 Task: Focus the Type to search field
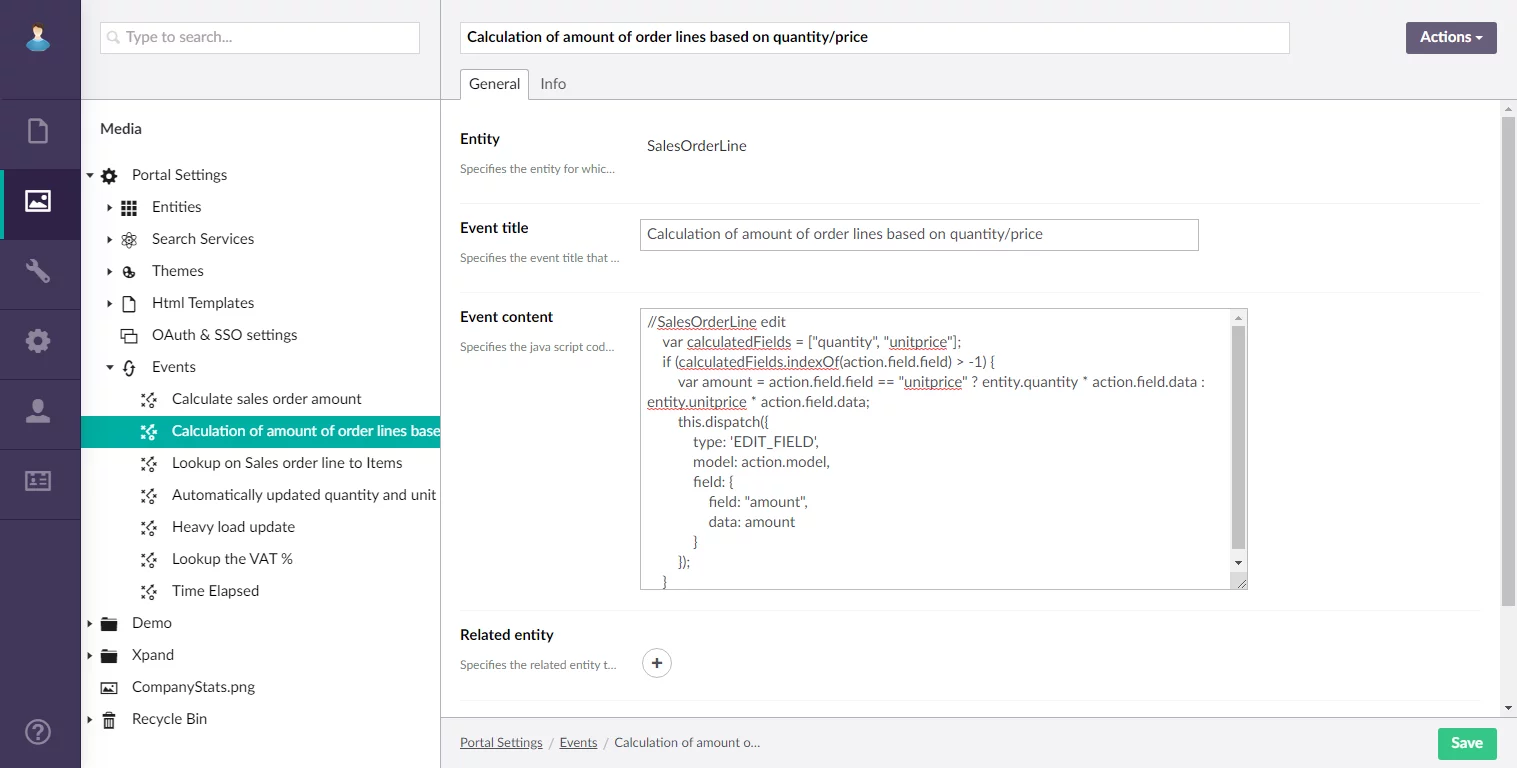[x=260, y=37]
